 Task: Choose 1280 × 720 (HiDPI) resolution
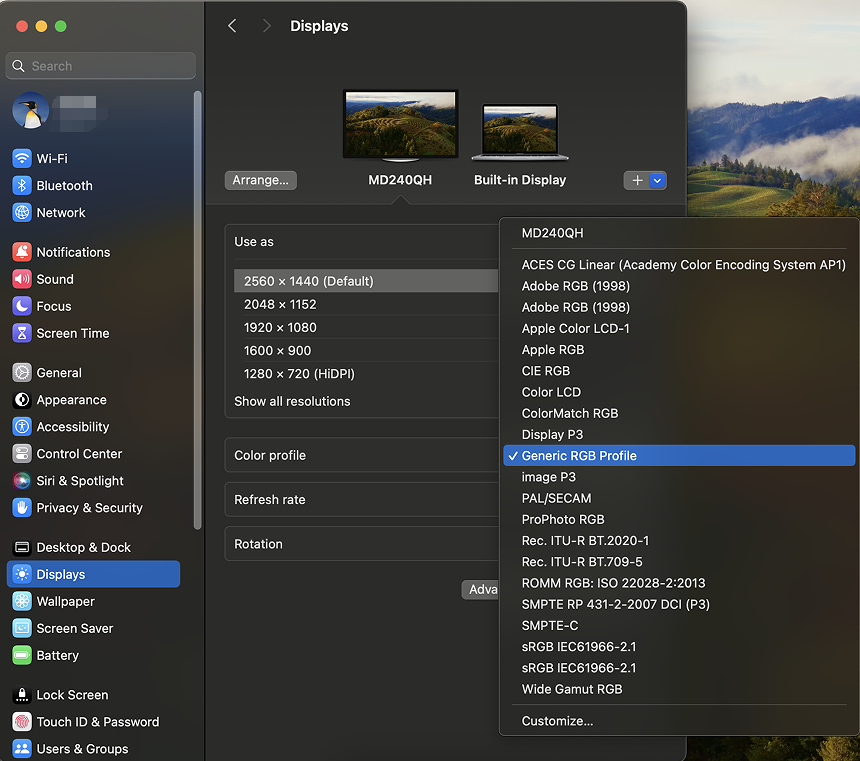point(366,373)
